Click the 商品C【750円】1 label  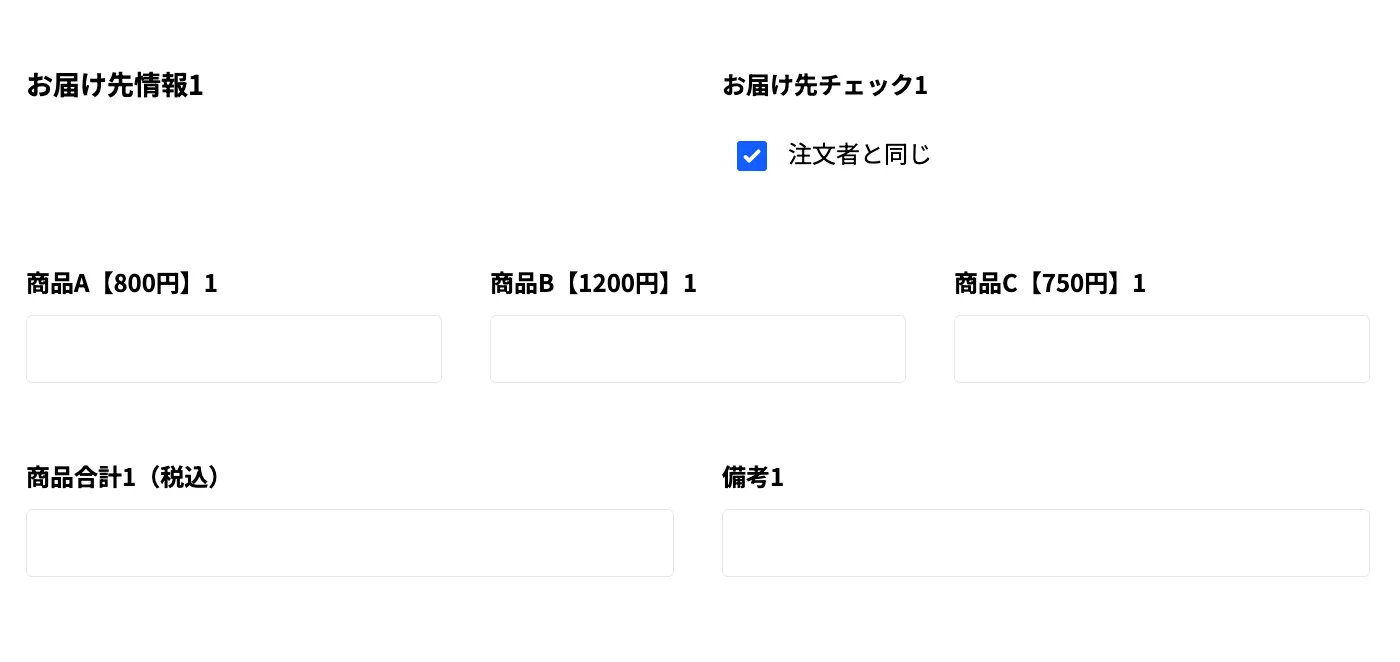[1050, 284]
